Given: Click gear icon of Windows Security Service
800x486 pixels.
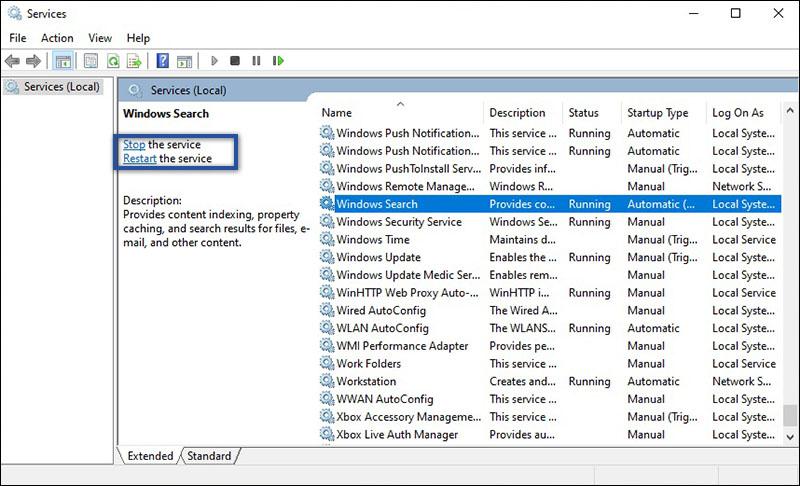Looking at the screenshot, I should [x=327, y=221].
